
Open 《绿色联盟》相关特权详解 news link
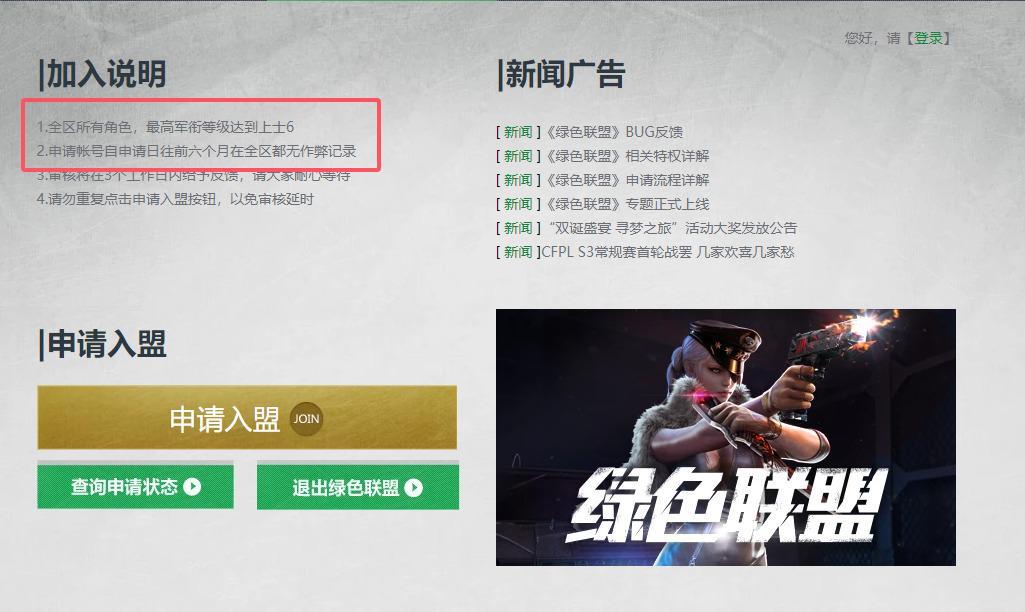click(x=626, y=156)
